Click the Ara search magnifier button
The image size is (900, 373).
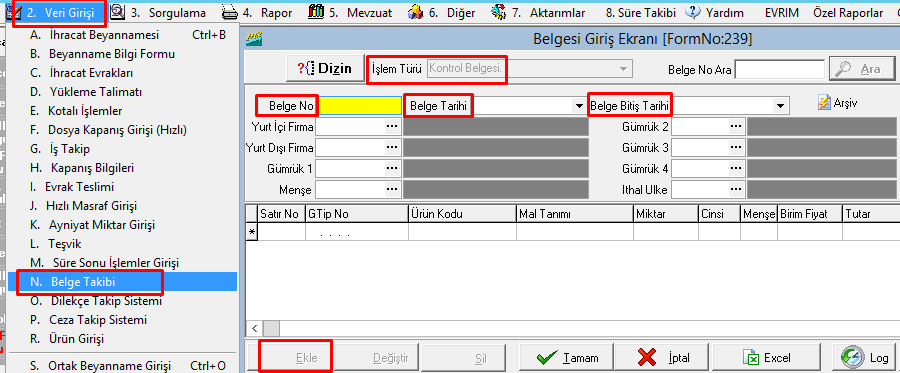(862, 69)
